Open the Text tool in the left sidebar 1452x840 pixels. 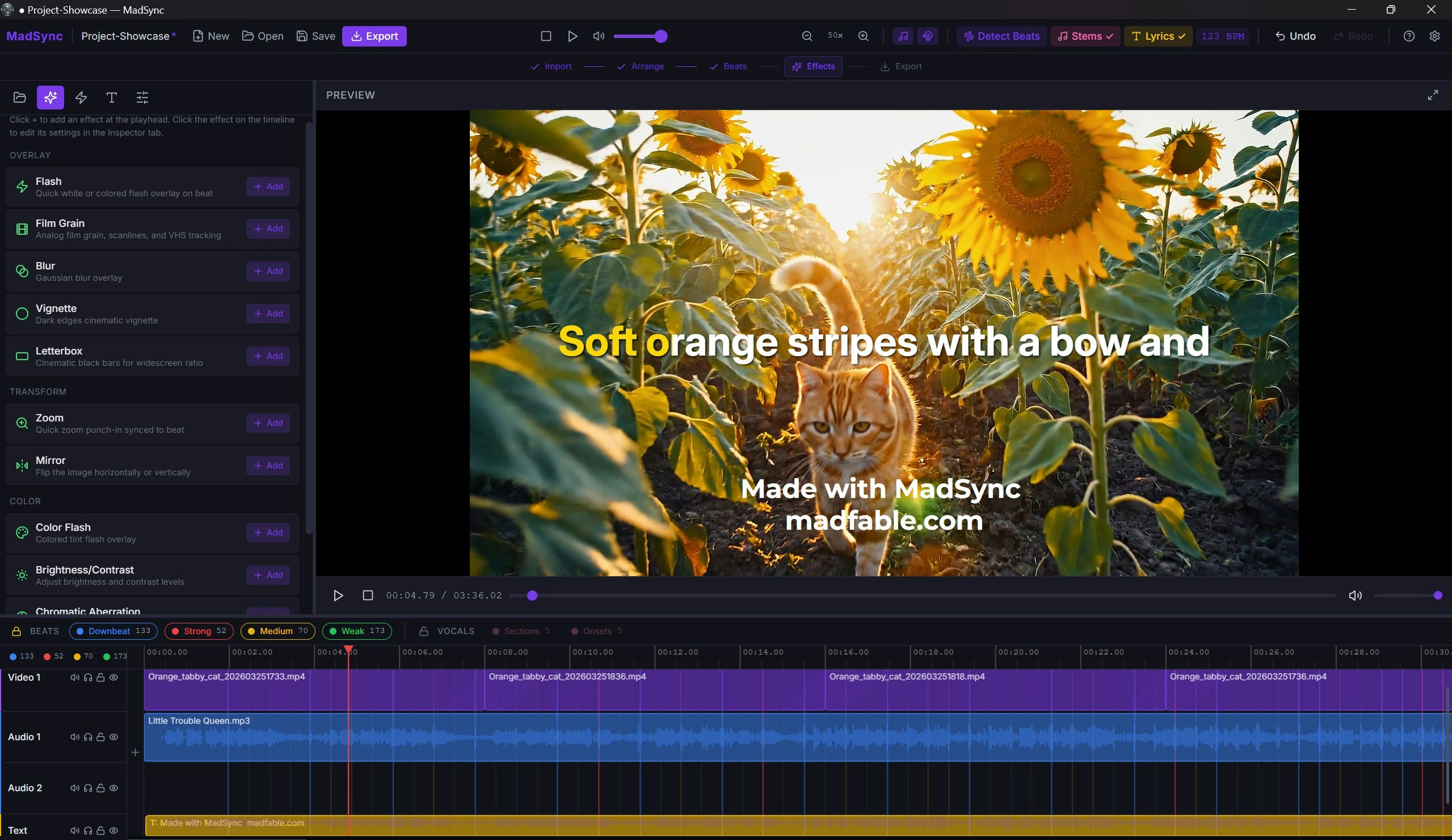pos(111,98)
